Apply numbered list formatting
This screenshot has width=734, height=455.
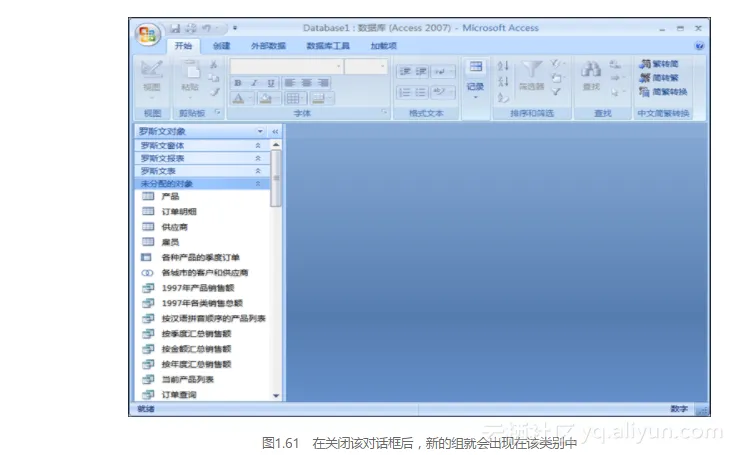pos(405,92)
